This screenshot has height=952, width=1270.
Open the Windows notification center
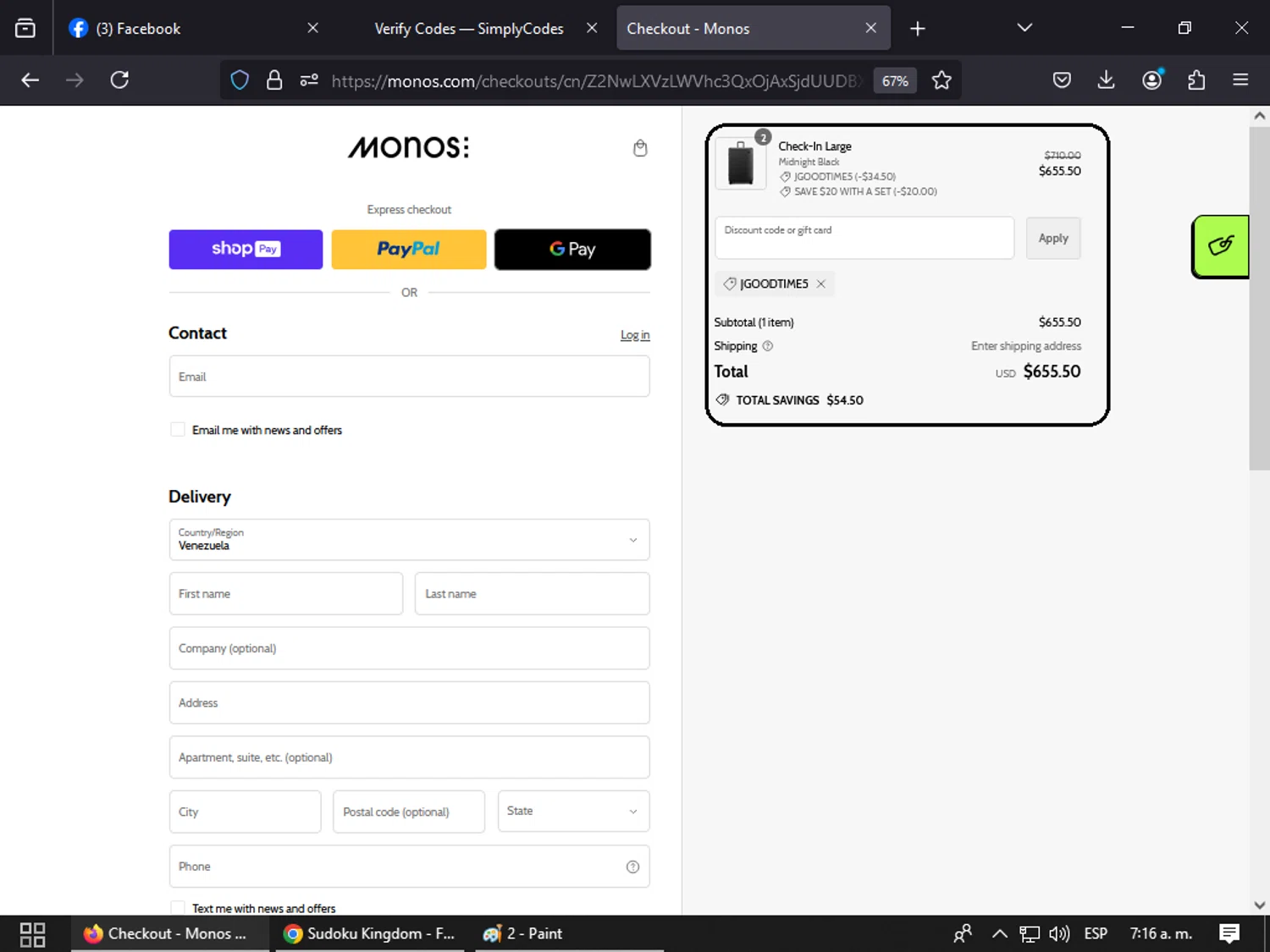point(1229,933)
